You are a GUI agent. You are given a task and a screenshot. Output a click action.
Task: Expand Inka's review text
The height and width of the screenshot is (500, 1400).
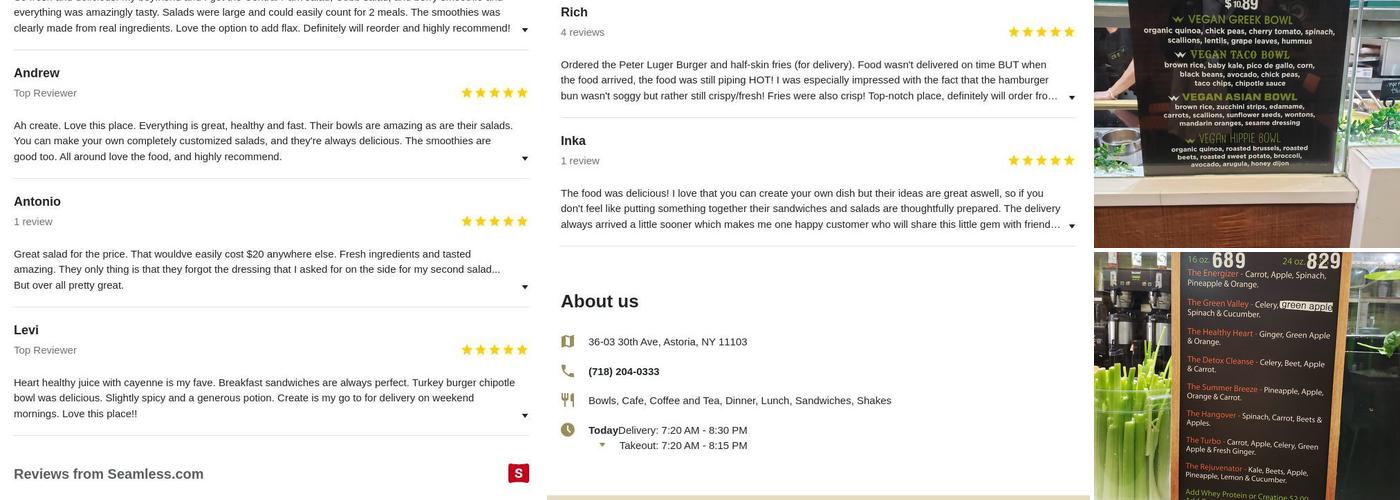(1072, 226)
